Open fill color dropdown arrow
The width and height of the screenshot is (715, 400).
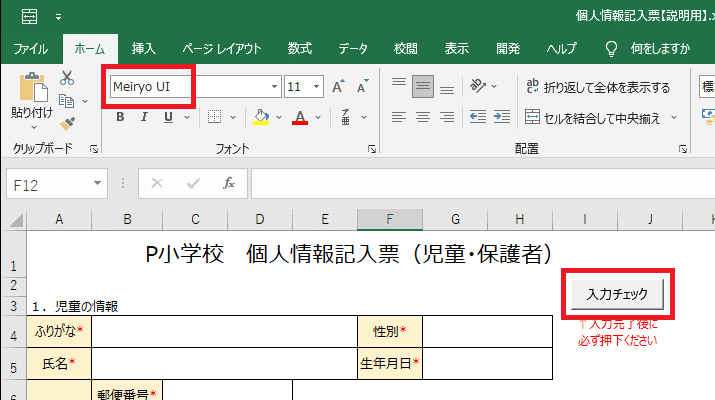(x=279, y=118)
